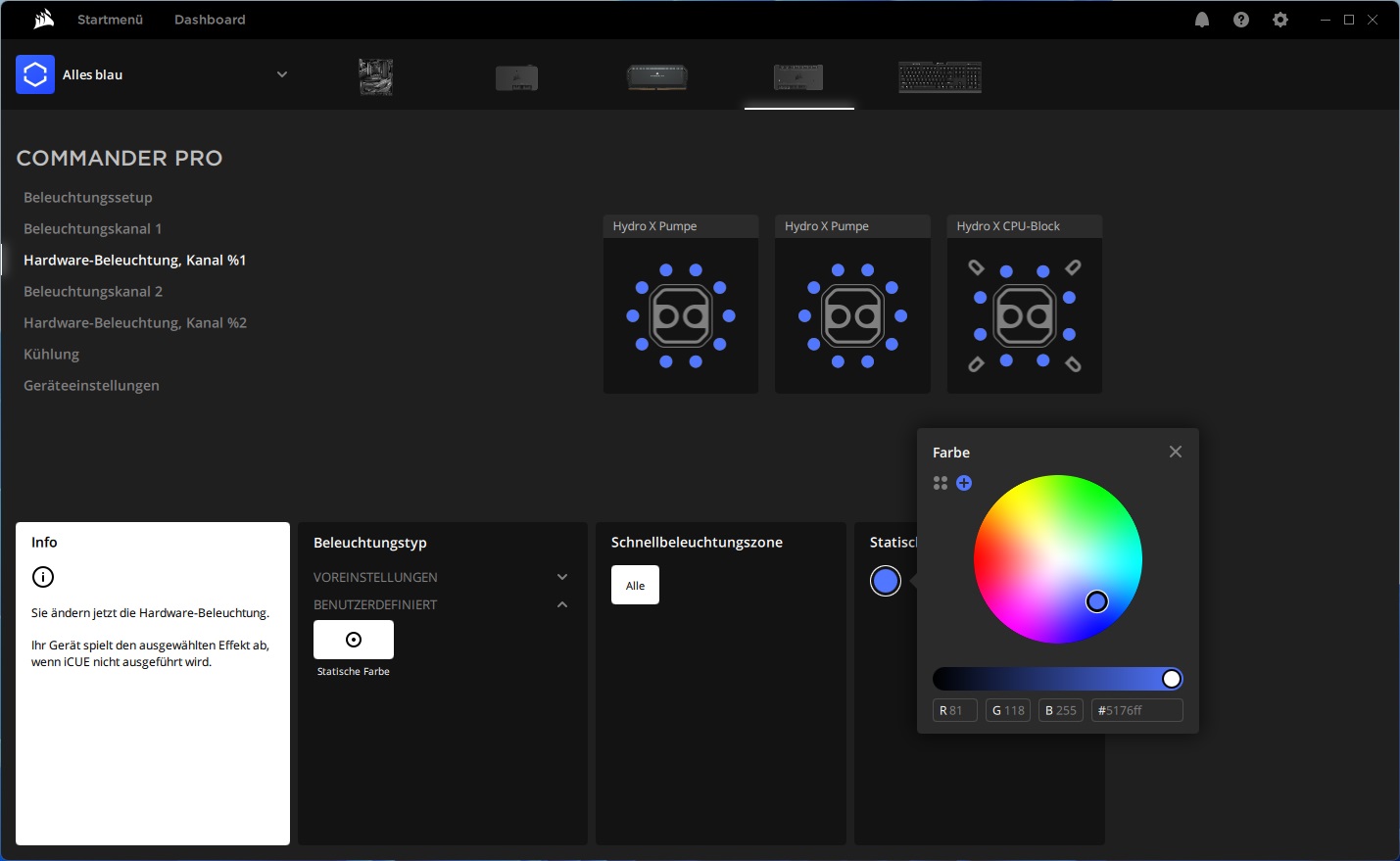The height and width of the screenshot is (861, 1400).
Task: Open Beleuchtungssetup in the sidebar
Action: (x=88, y=197)
